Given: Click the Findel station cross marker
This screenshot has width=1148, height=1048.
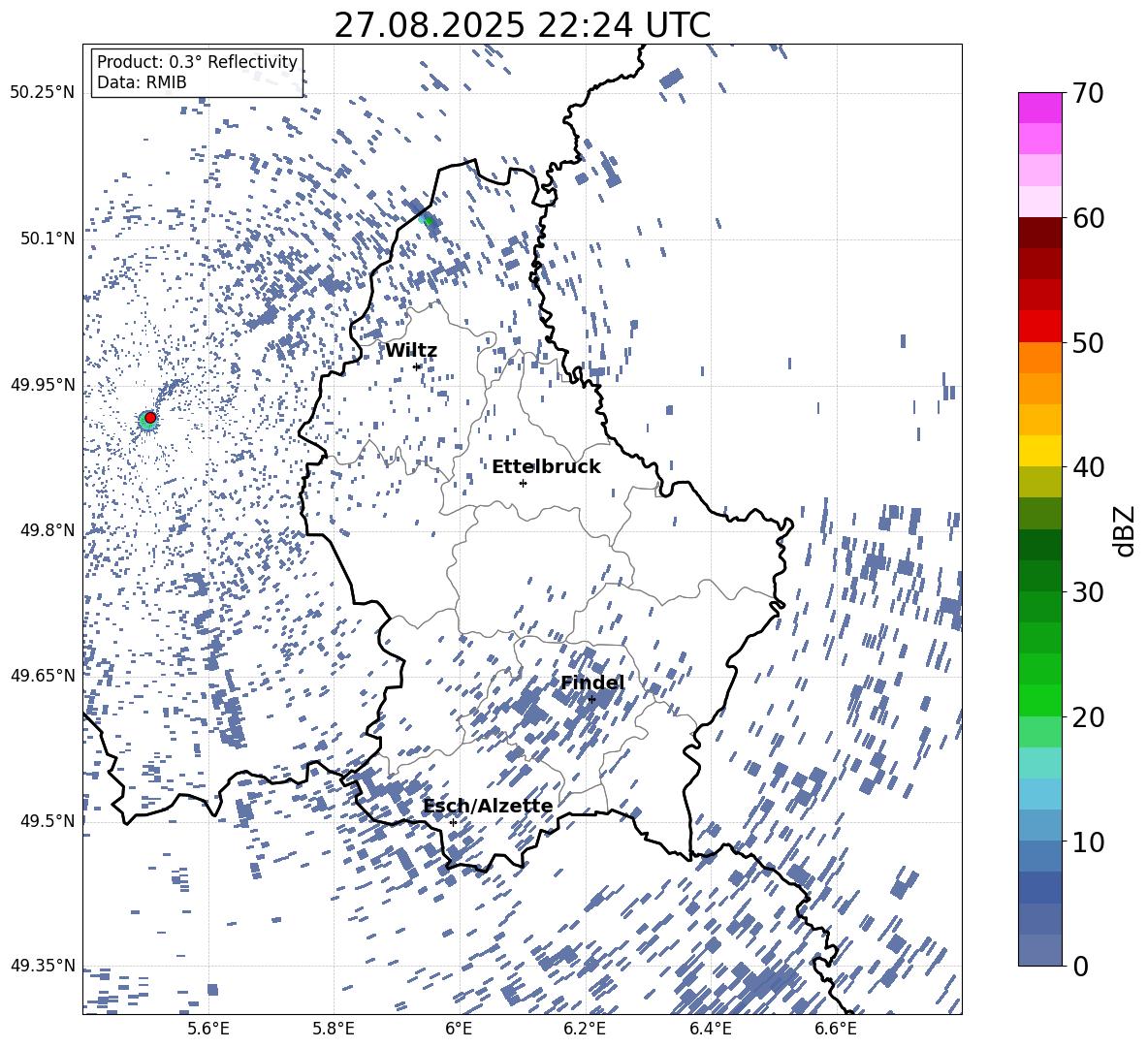Looking at the screenshot, I should [591, 700].
